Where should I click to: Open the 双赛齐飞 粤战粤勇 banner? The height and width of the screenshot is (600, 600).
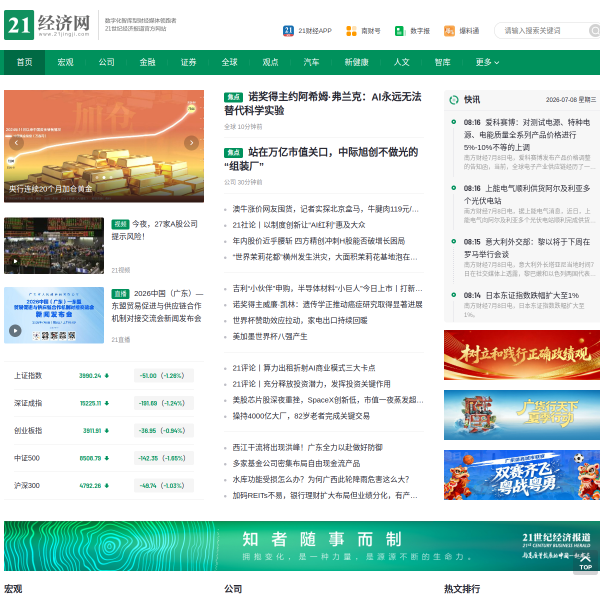pyautogui.click(x=522, y=475)
